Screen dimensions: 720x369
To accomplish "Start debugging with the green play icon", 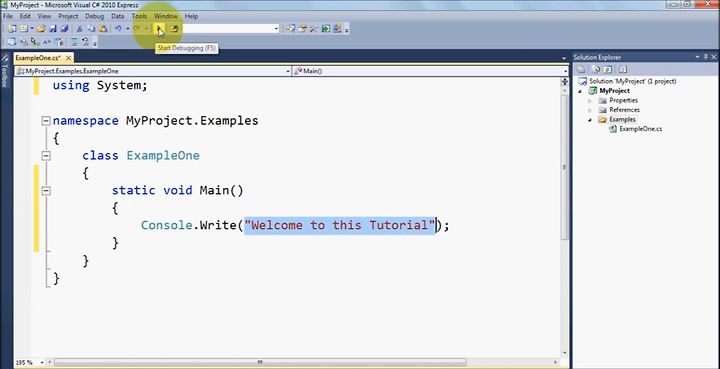I will pyautogui.click(x=158, y=28).
